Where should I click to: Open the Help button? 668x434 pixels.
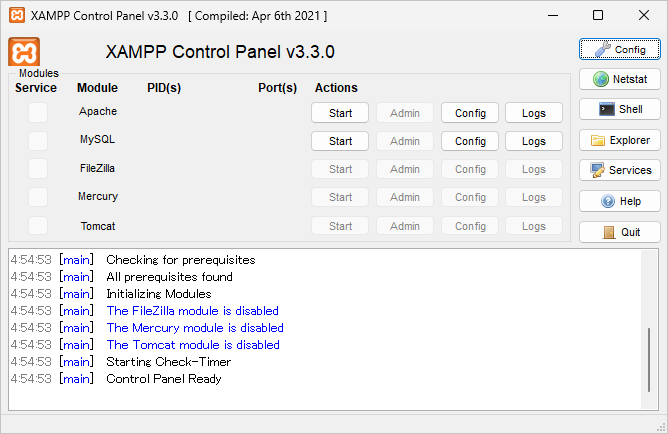[619, 201]
